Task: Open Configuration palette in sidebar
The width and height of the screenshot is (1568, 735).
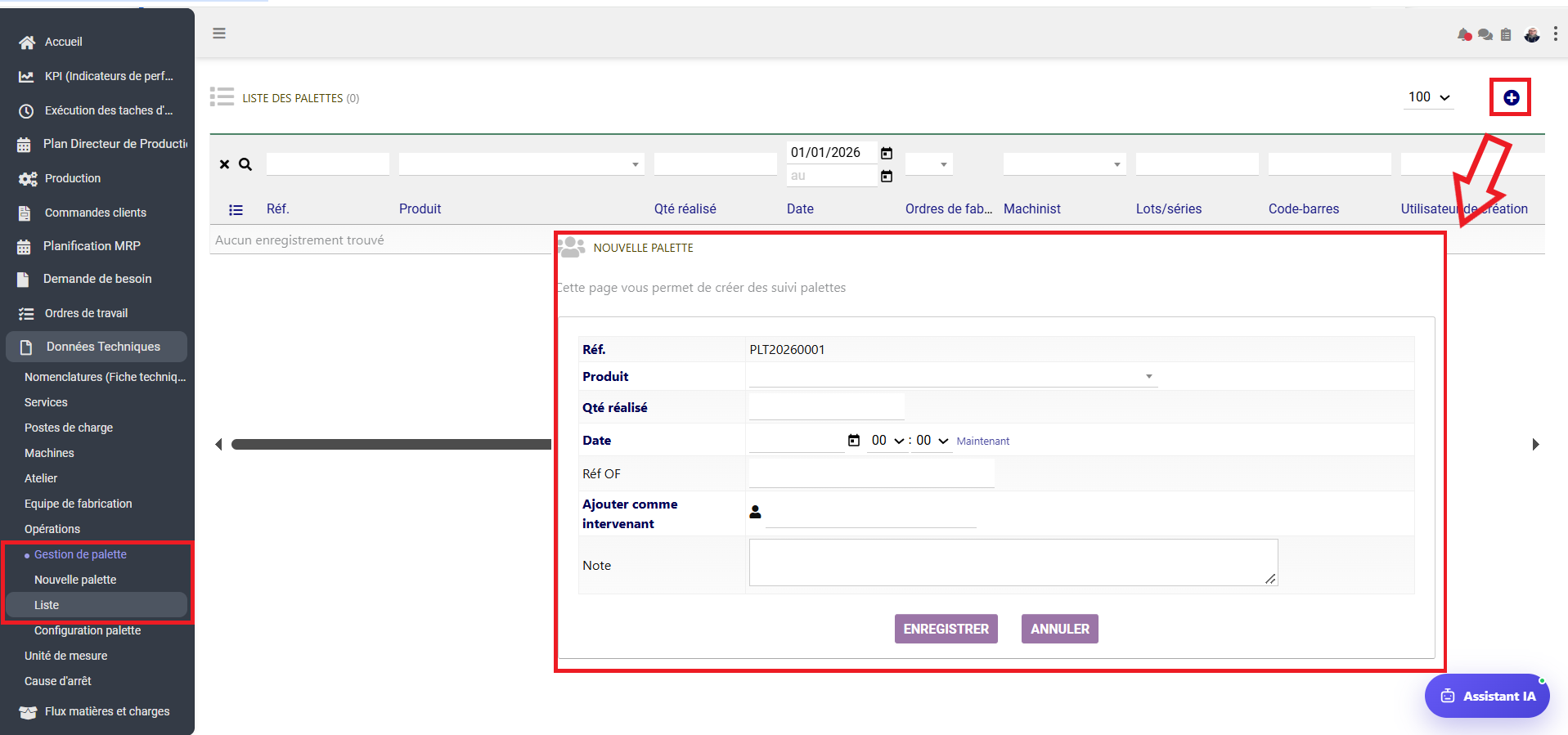Action: [x=88, y=630]
